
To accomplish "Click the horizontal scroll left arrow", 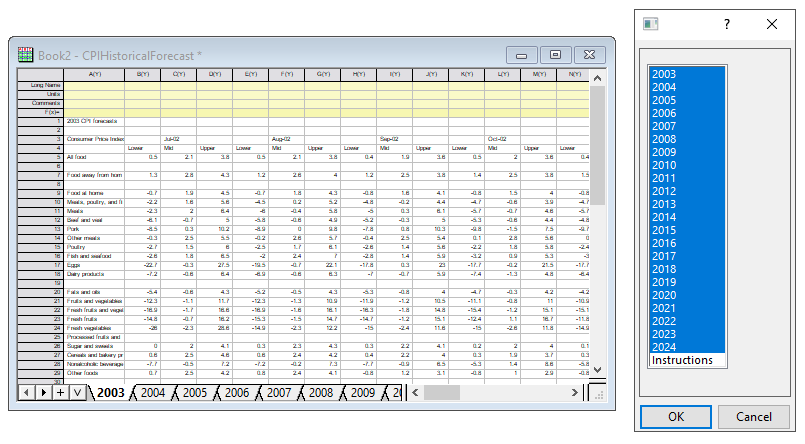I will [x=415, y=393].
